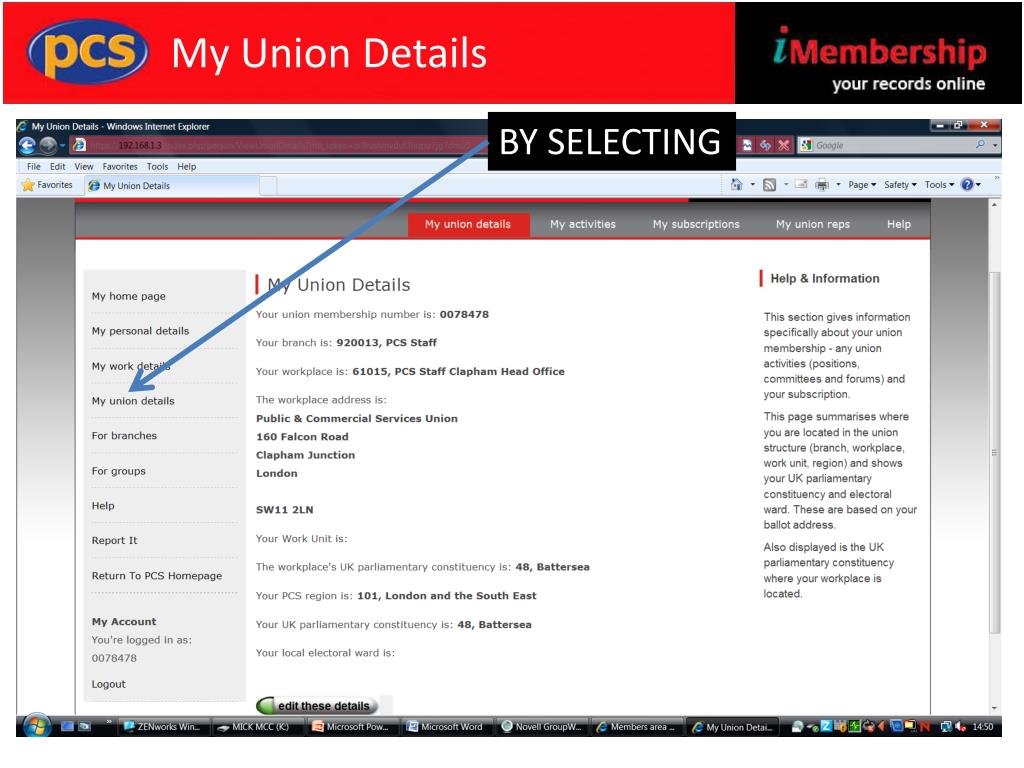Open the Help tab in site navigation

tap(899, 224)
